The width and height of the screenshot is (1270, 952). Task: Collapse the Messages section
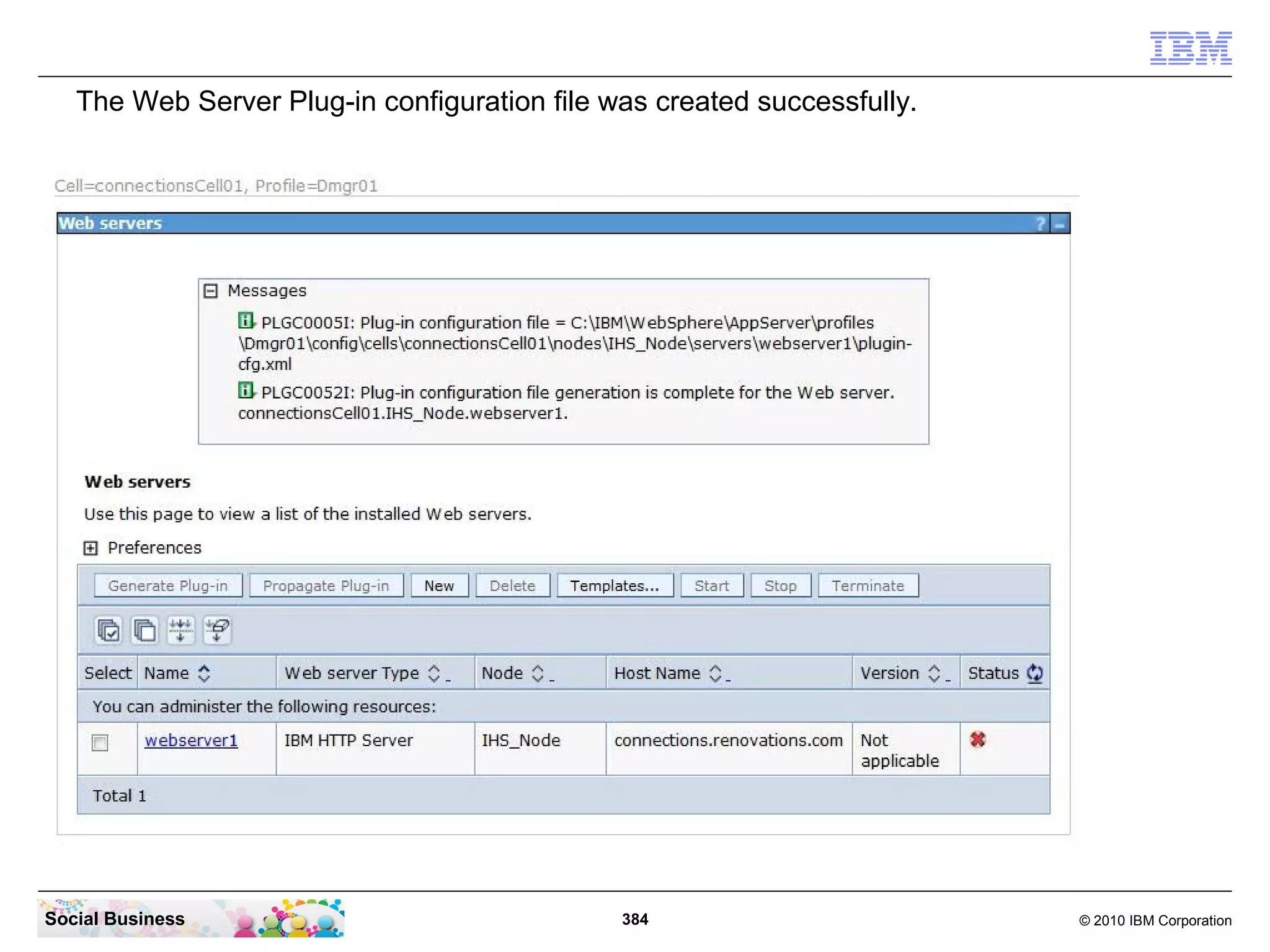coord(211,291)
